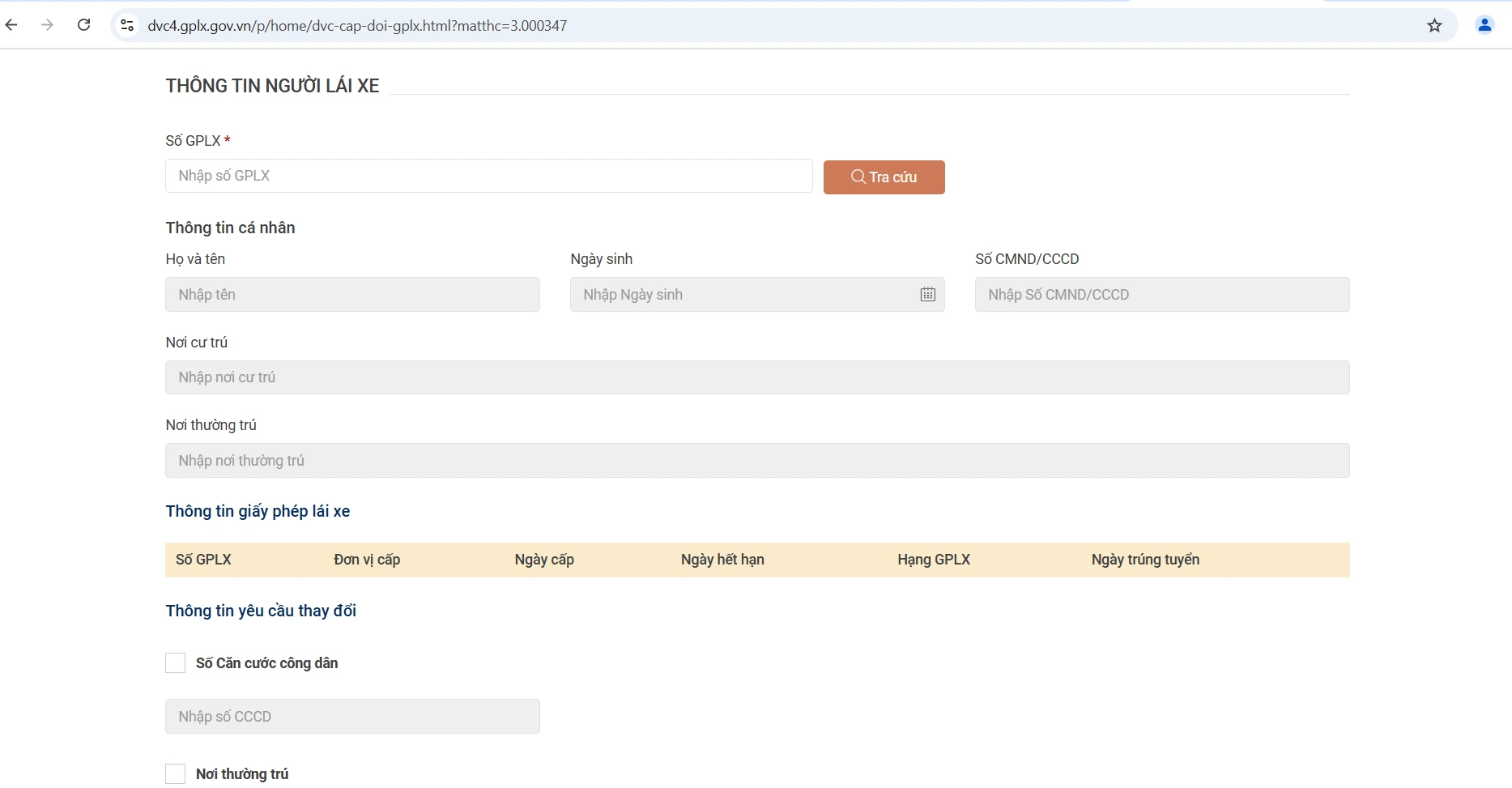The width and height of the screenshot is (1512, 788).
Task: Focus the Nhập số GPLX input field
Action: (x=488, y=176)
